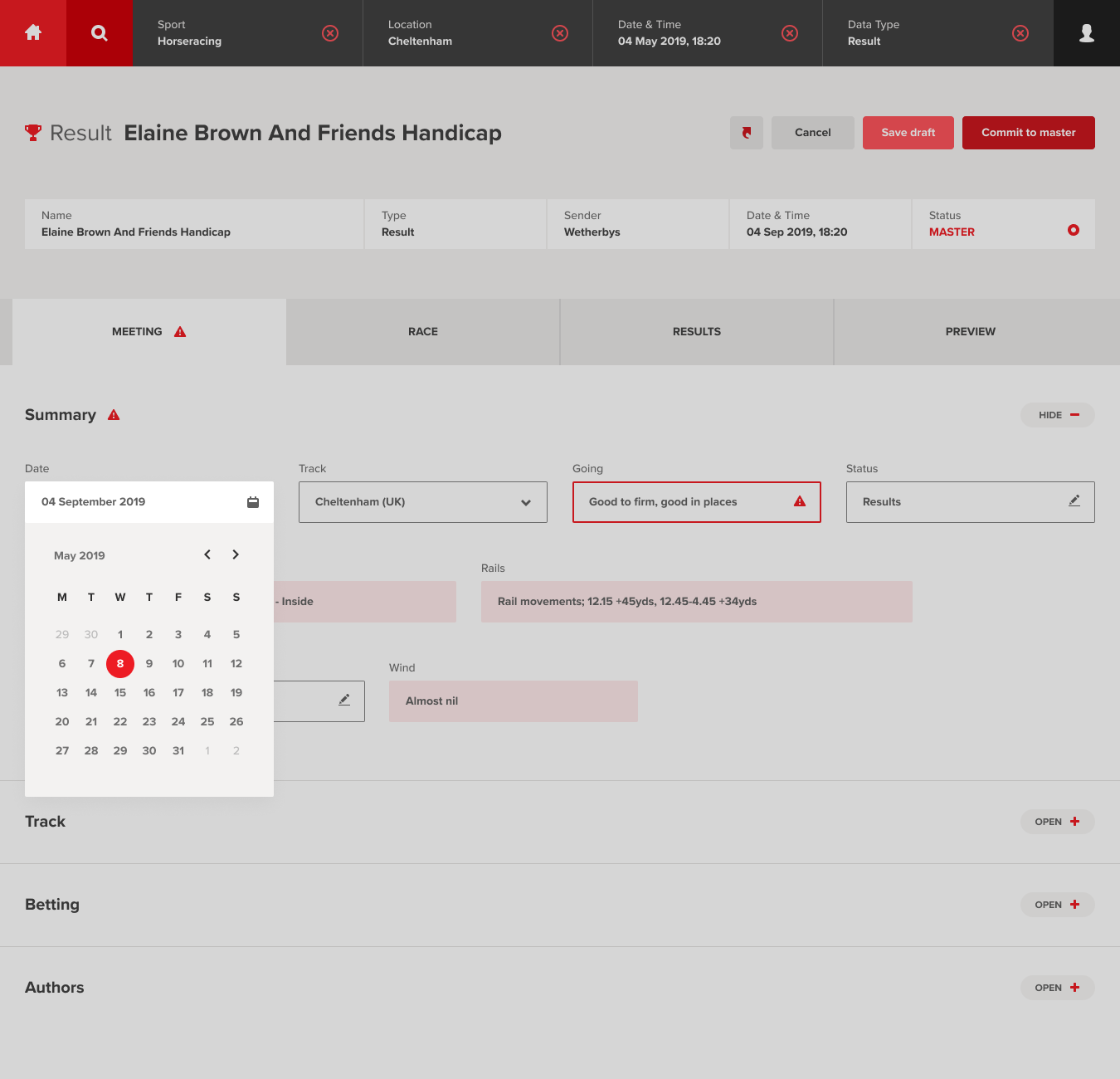The height and width of the screenshot is (1079, 1120).
Task: Switch to the RACE tab
Action: pyautogui.click(x=423, y=332)
